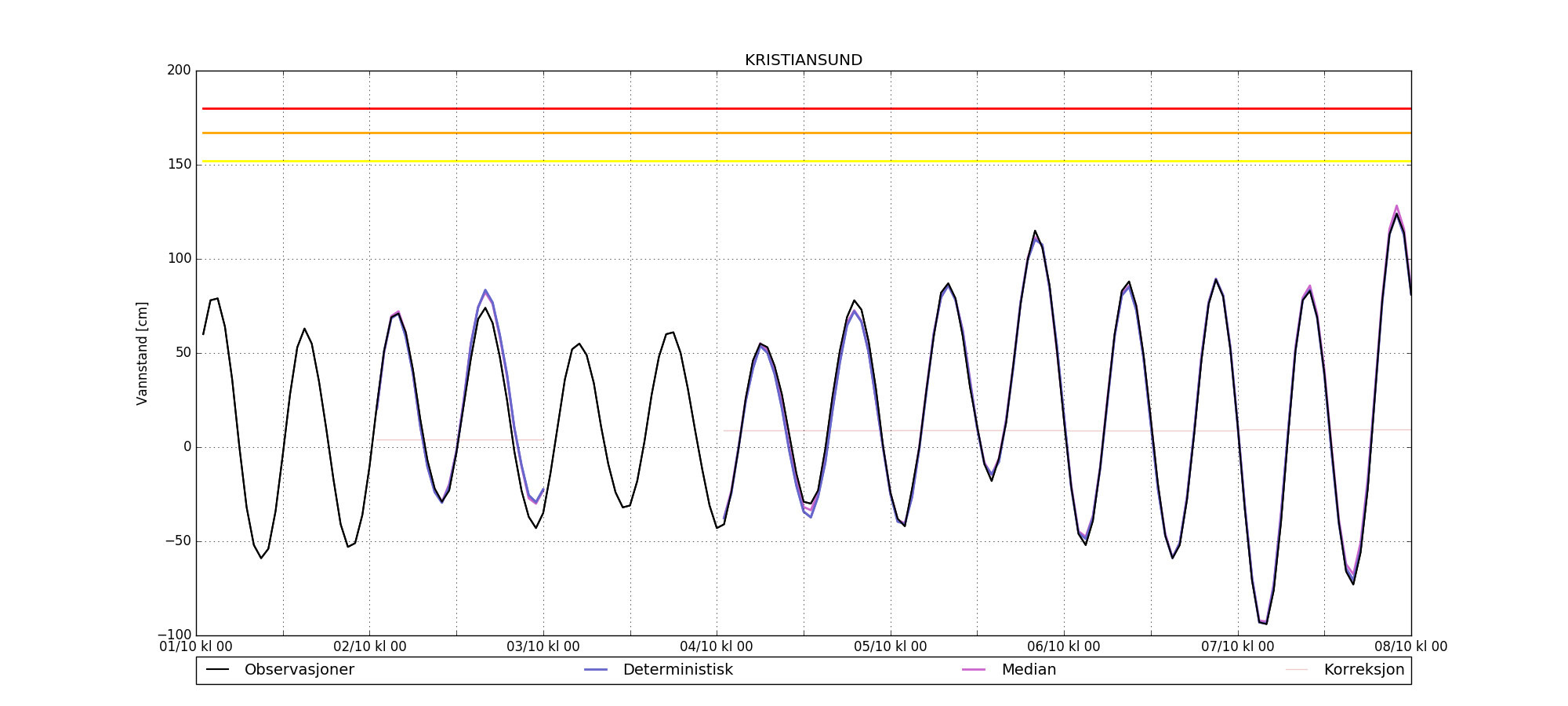Select the Median legend label
This screenshot has width=1568, height=706.
click(1029, 670)
